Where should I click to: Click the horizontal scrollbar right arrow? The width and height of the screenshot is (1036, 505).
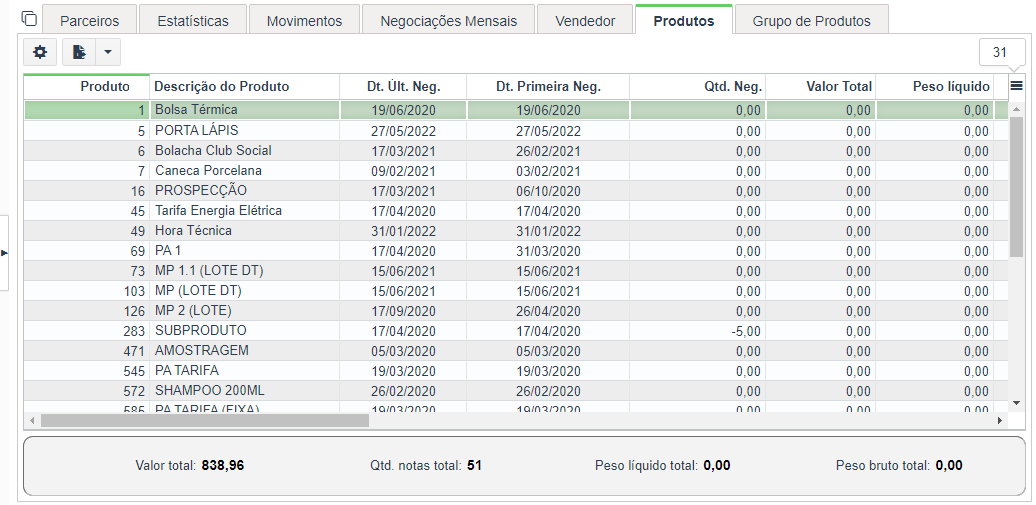pos(1000,420)
